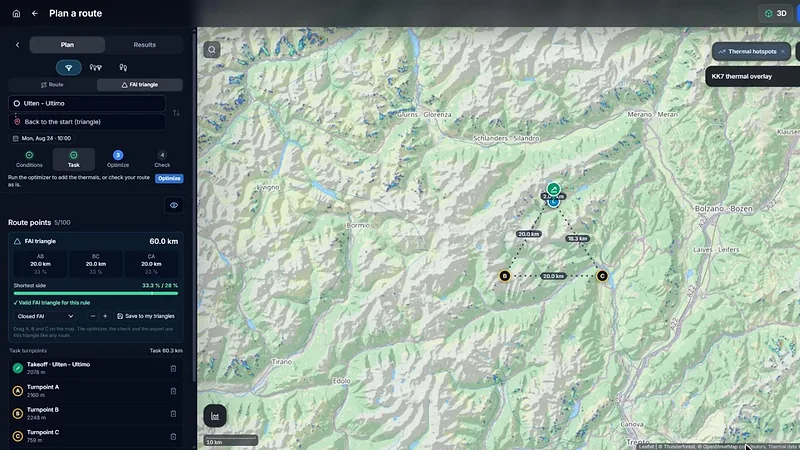Delete Turnpoint A

pos(173,391)
